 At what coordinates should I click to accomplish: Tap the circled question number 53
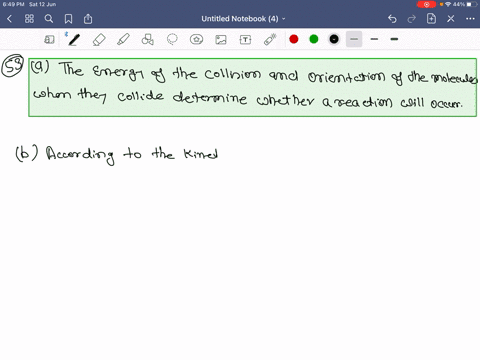[13, 66]
